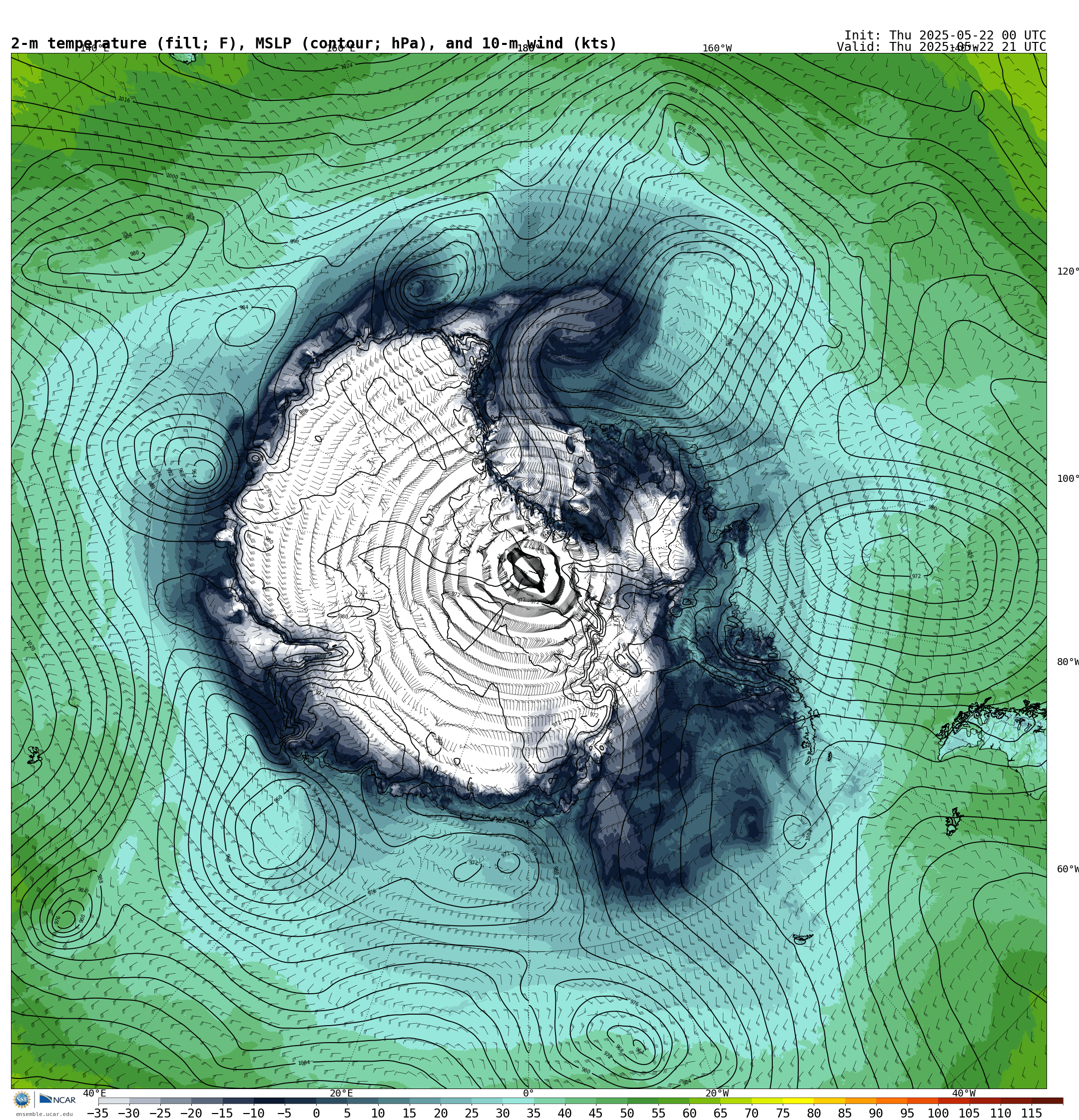Click the −10 colorbar tick label
Viewport: 1079px width, 1120px height.
[253, 1113]
